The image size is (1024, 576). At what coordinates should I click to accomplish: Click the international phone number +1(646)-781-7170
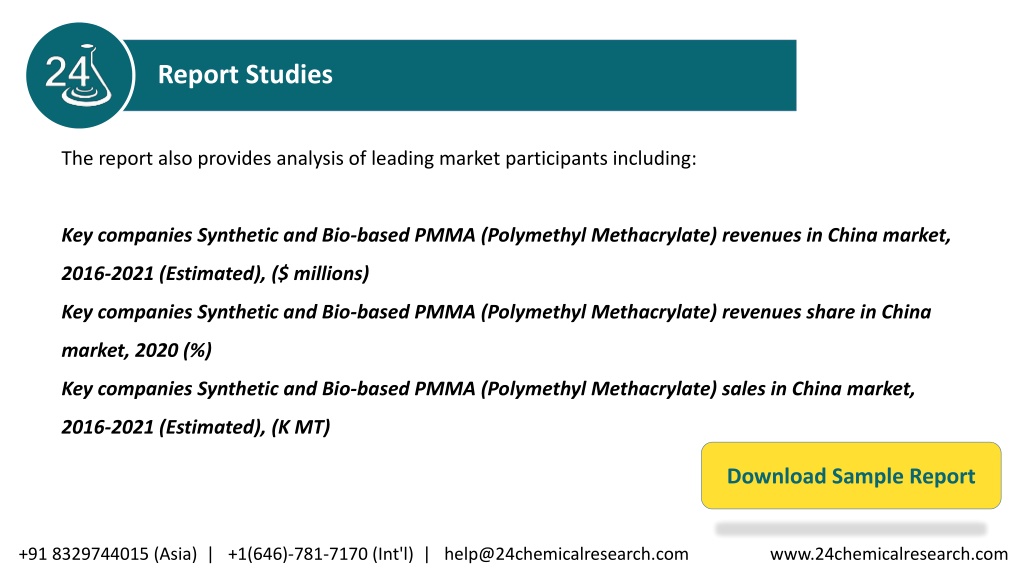pos(321,554)
